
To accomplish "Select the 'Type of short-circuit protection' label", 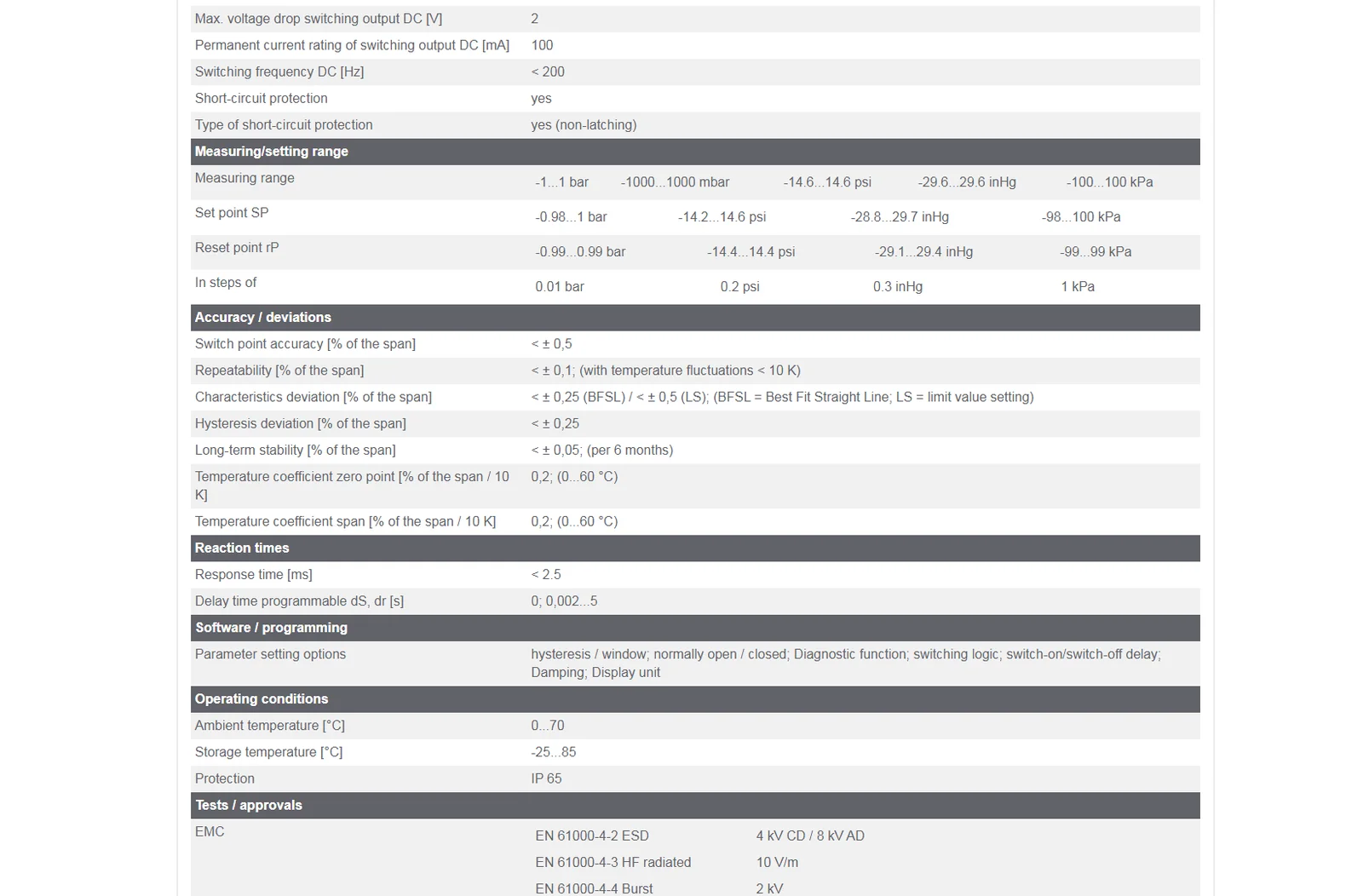I will coord(284,125).
